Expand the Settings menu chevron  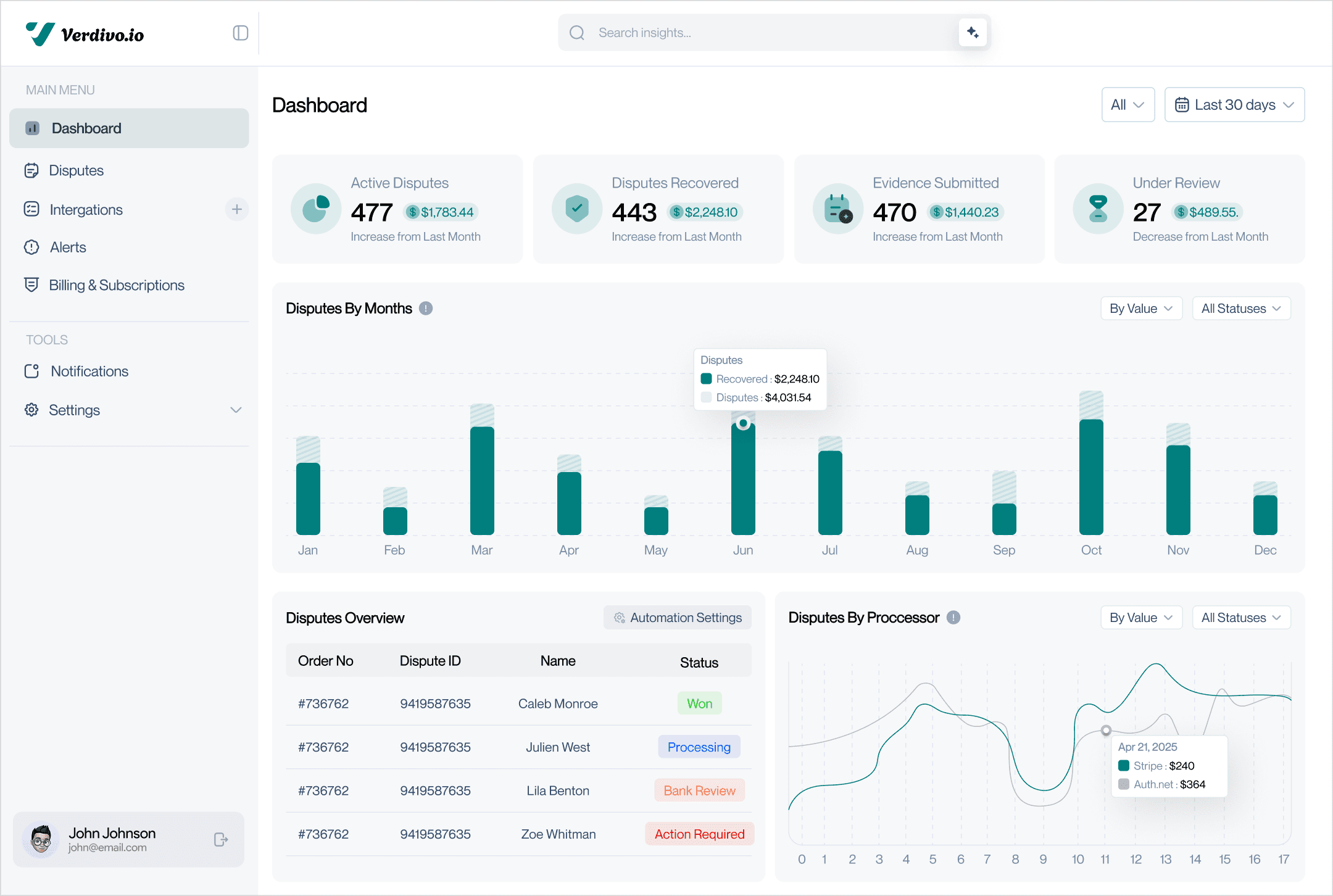[236, 410]
